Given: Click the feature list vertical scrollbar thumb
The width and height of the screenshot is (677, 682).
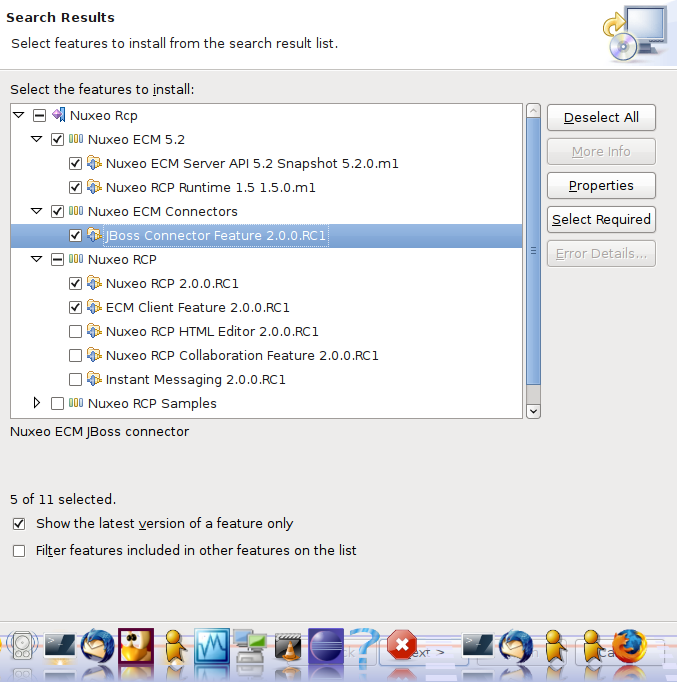Looking at the screenshot, I should coord(533,251).
